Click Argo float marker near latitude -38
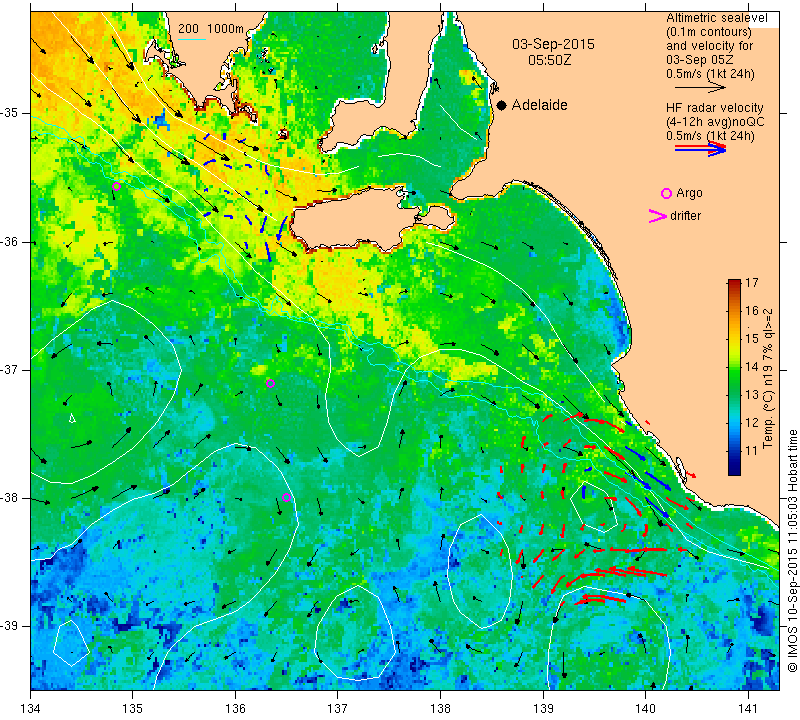800x720 pixels. pyautogui.click(x=286, y=498)
